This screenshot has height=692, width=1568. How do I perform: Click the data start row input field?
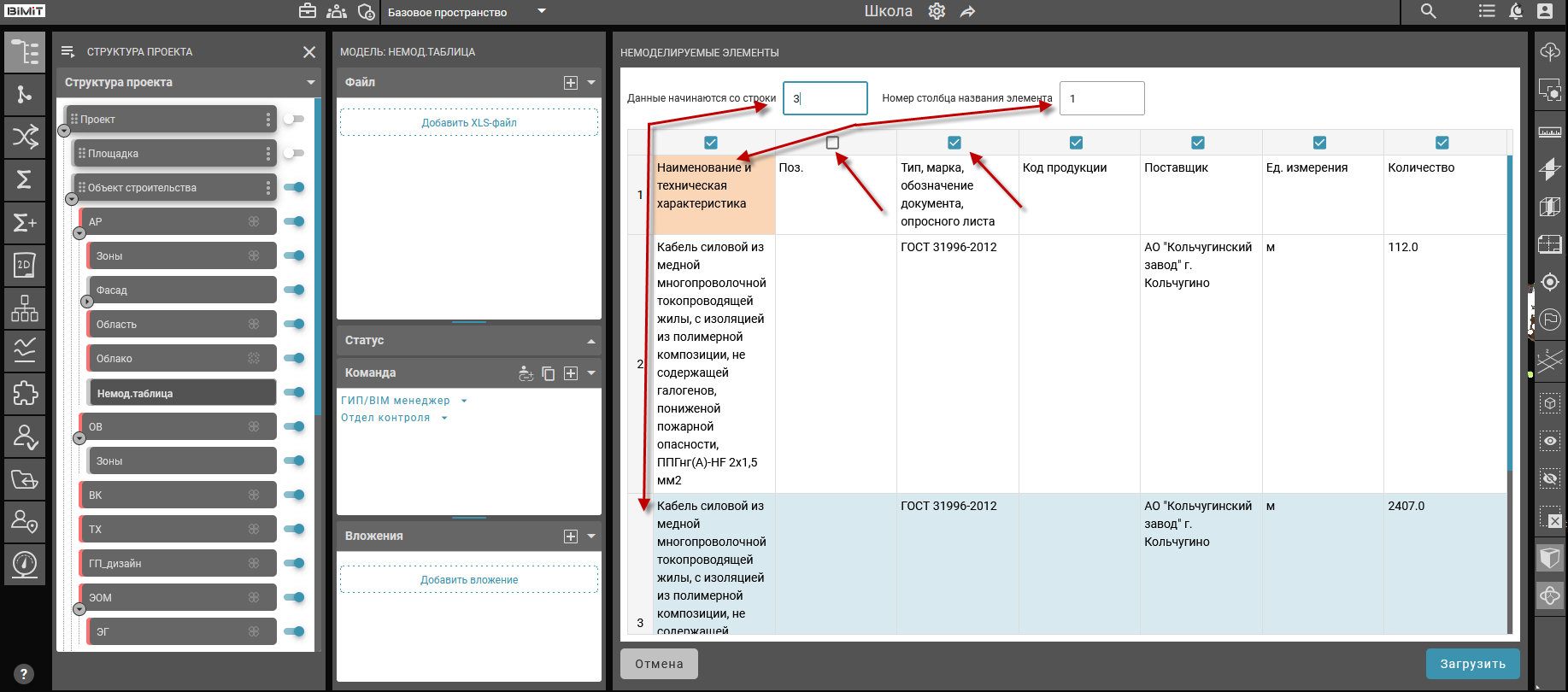tap(825, 98)
